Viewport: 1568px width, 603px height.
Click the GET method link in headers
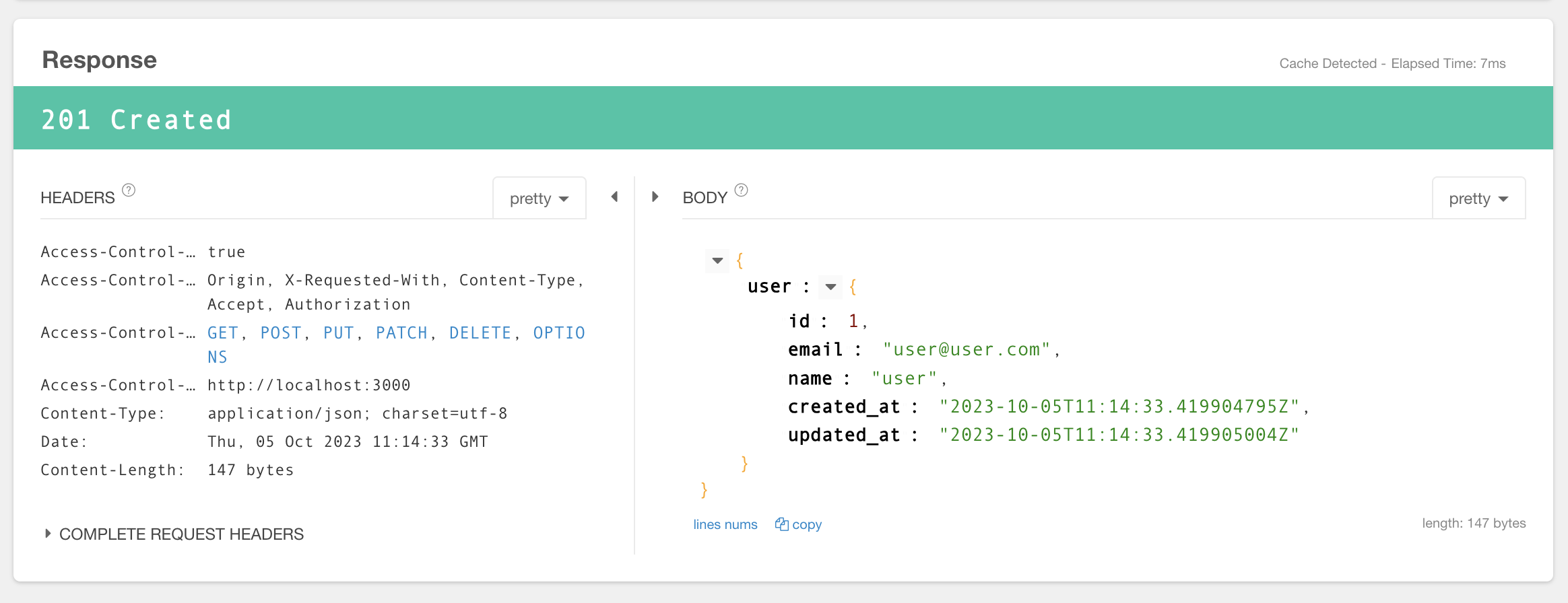point(222,333)
